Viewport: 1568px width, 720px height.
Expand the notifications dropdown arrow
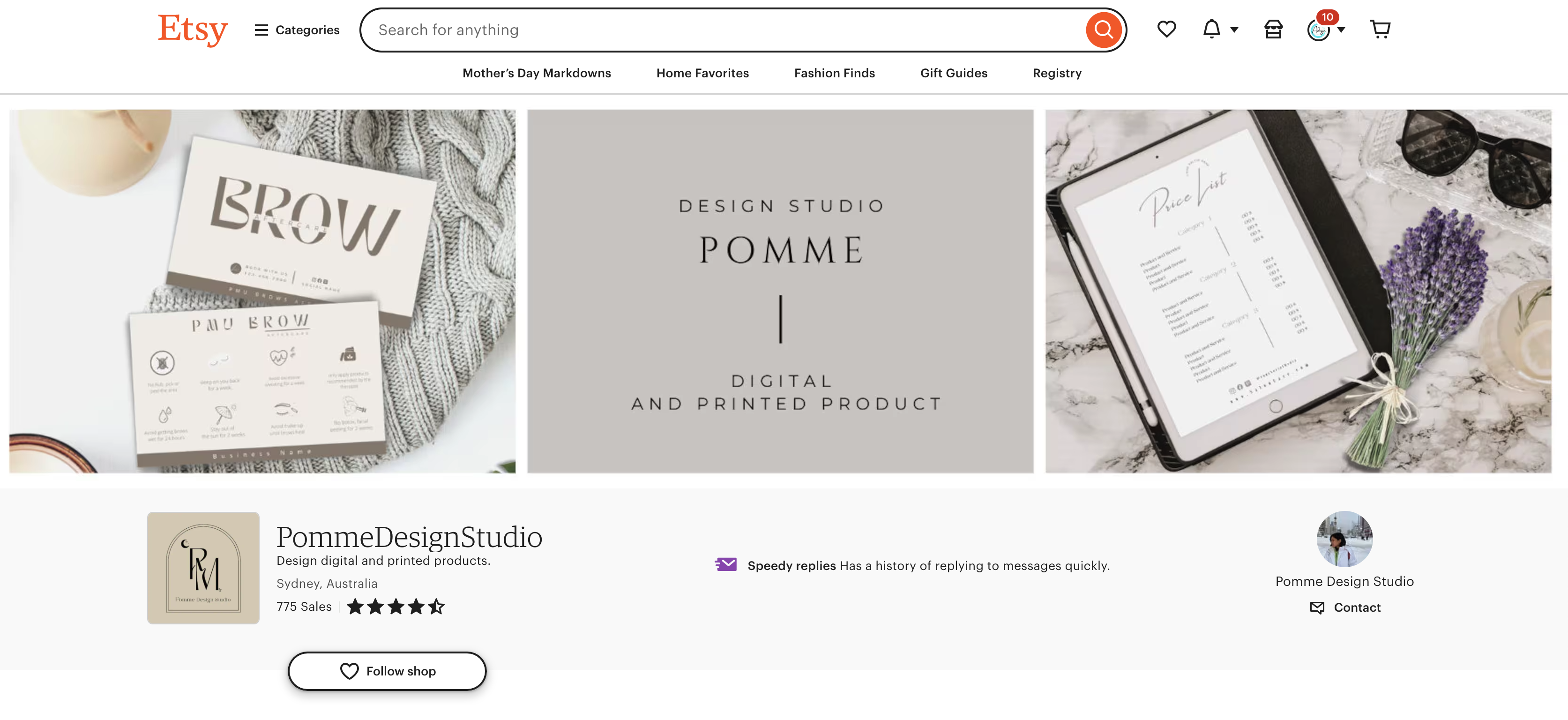(1234, 30)
